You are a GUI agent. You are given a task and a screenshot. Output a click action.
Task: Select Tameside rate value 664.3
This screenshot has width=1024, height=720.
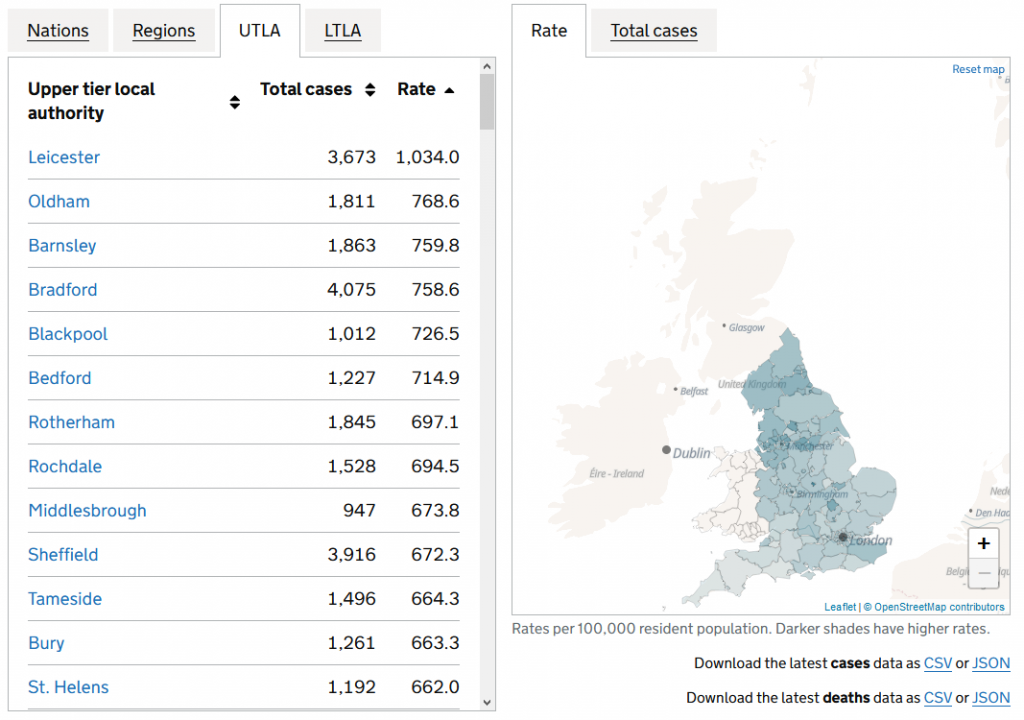(x=435, y=599)
